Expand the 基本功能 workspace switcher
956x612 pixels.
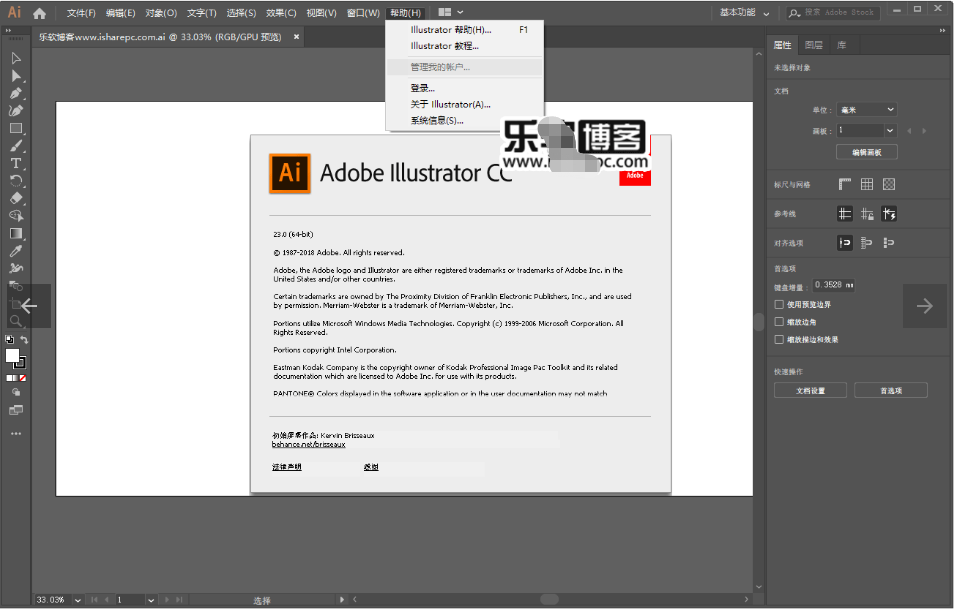pos(744,12)
